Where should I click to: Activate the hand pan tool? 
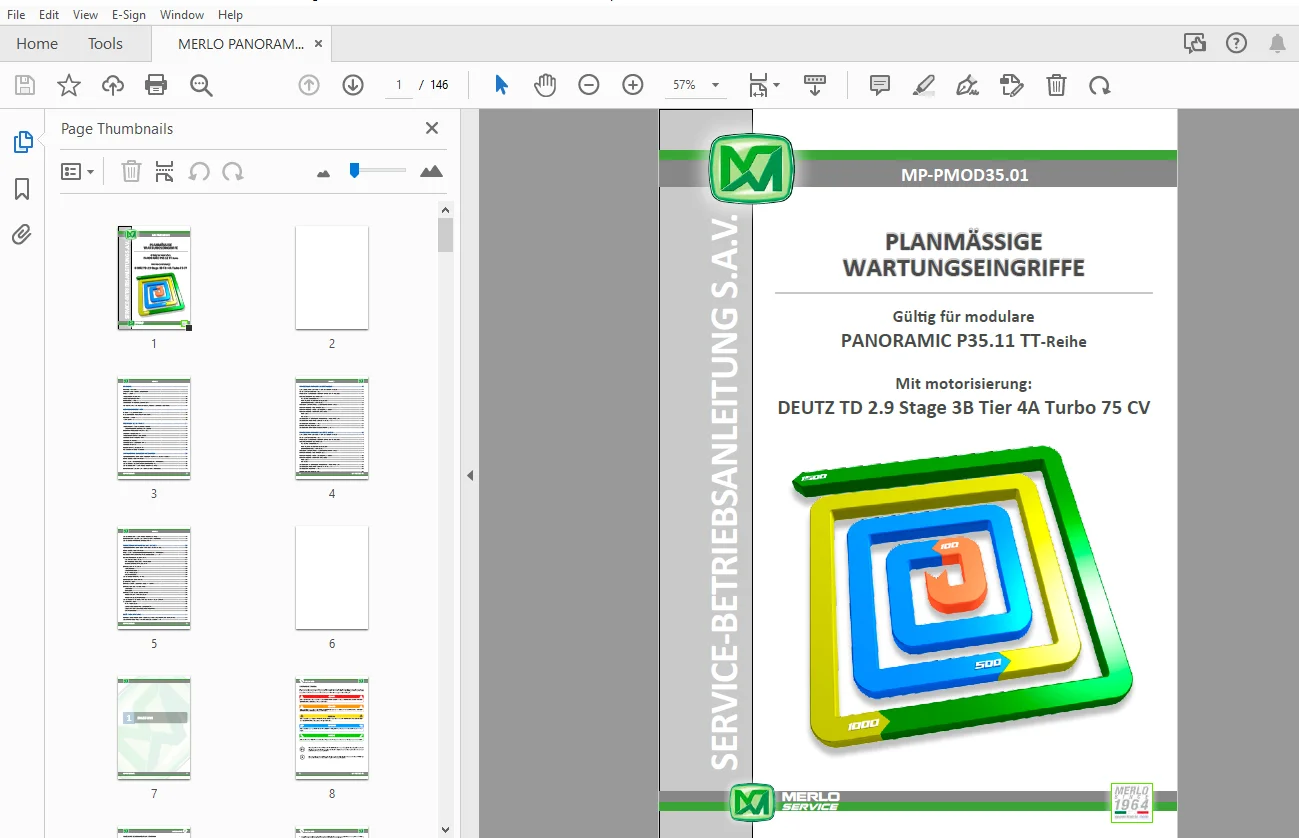(545, 85)
